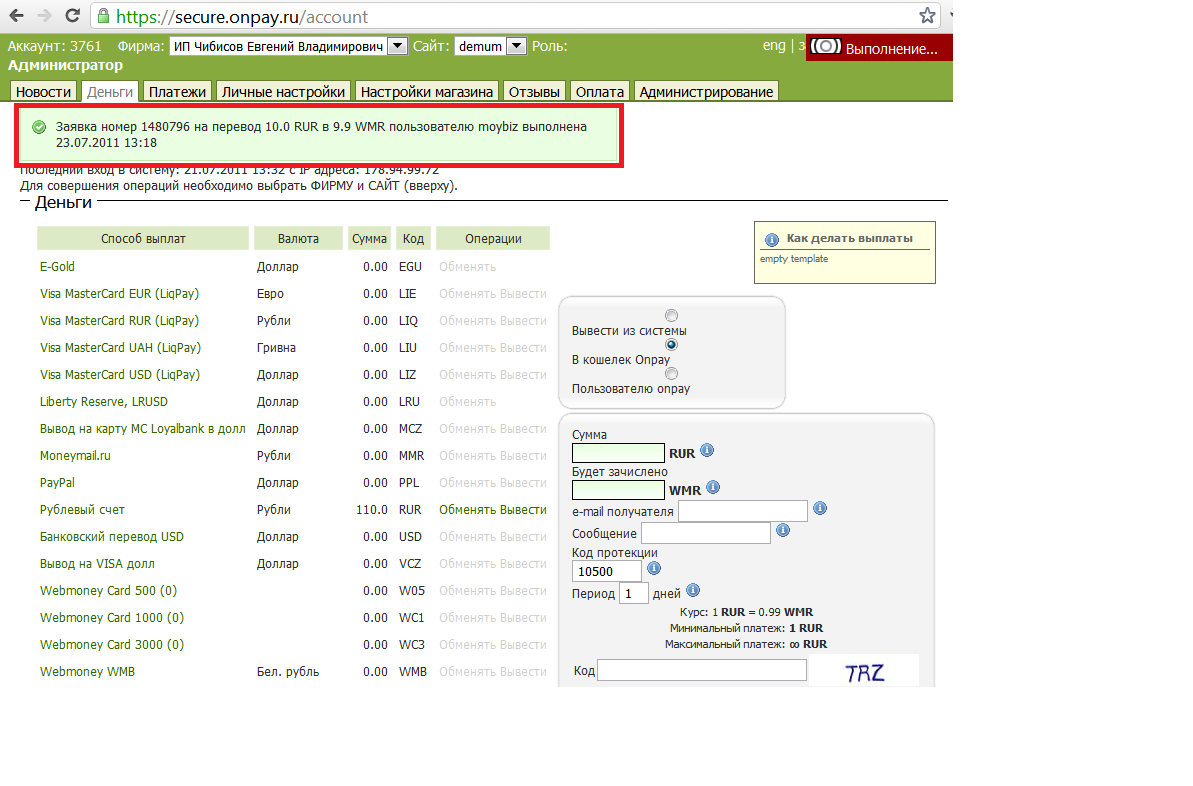
Task: Click Вывести link for Рублевый счет
Action: [x=523, y=510]
